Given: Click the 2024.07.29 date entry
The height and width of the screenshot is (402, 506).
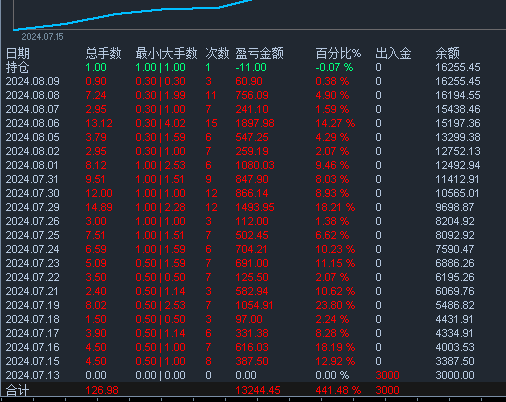Looking at the screenshot, I should click(33, 207).
